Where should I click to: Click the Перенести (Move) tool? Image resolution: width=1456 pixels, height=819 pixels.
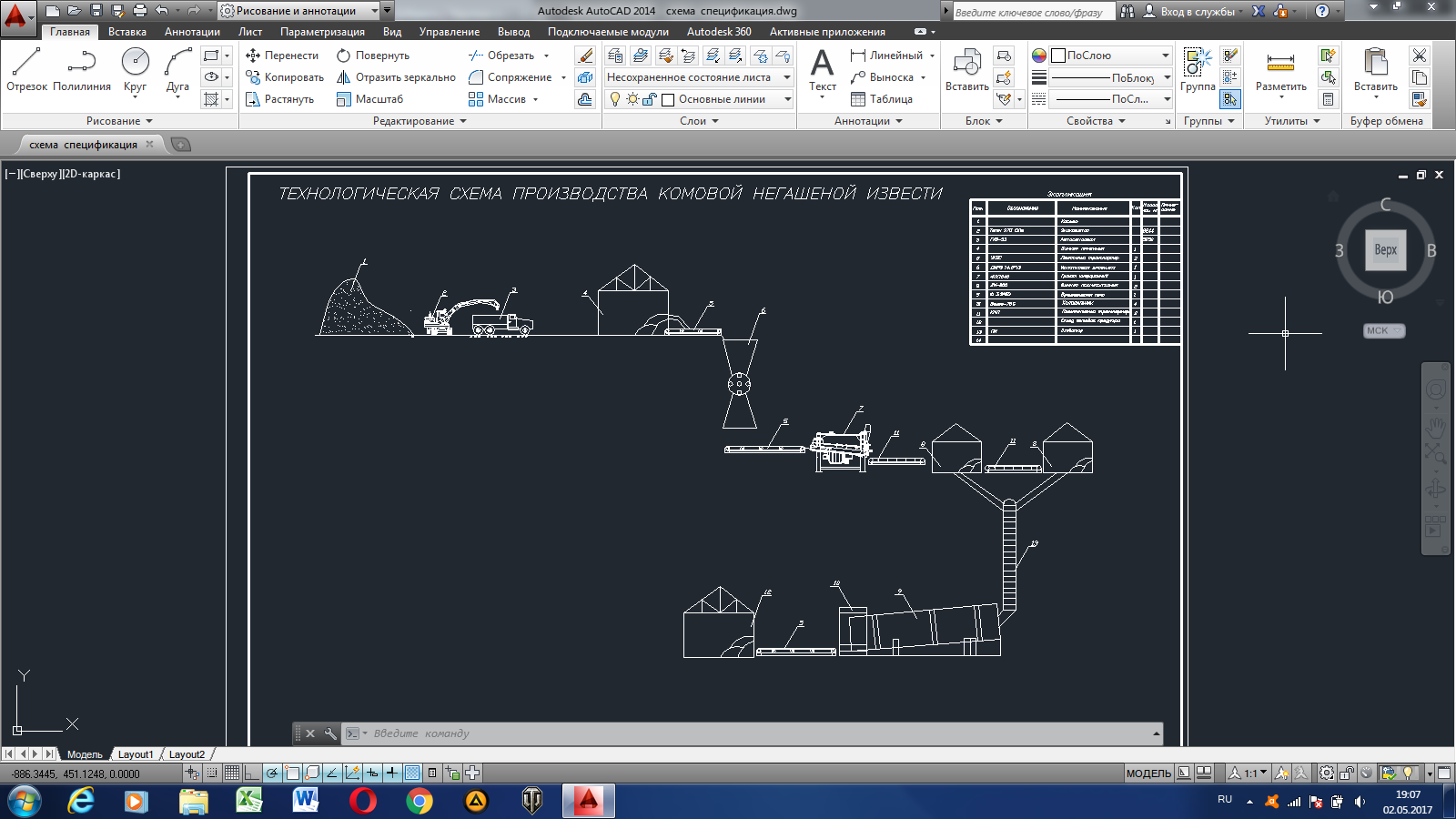(282, 56)
